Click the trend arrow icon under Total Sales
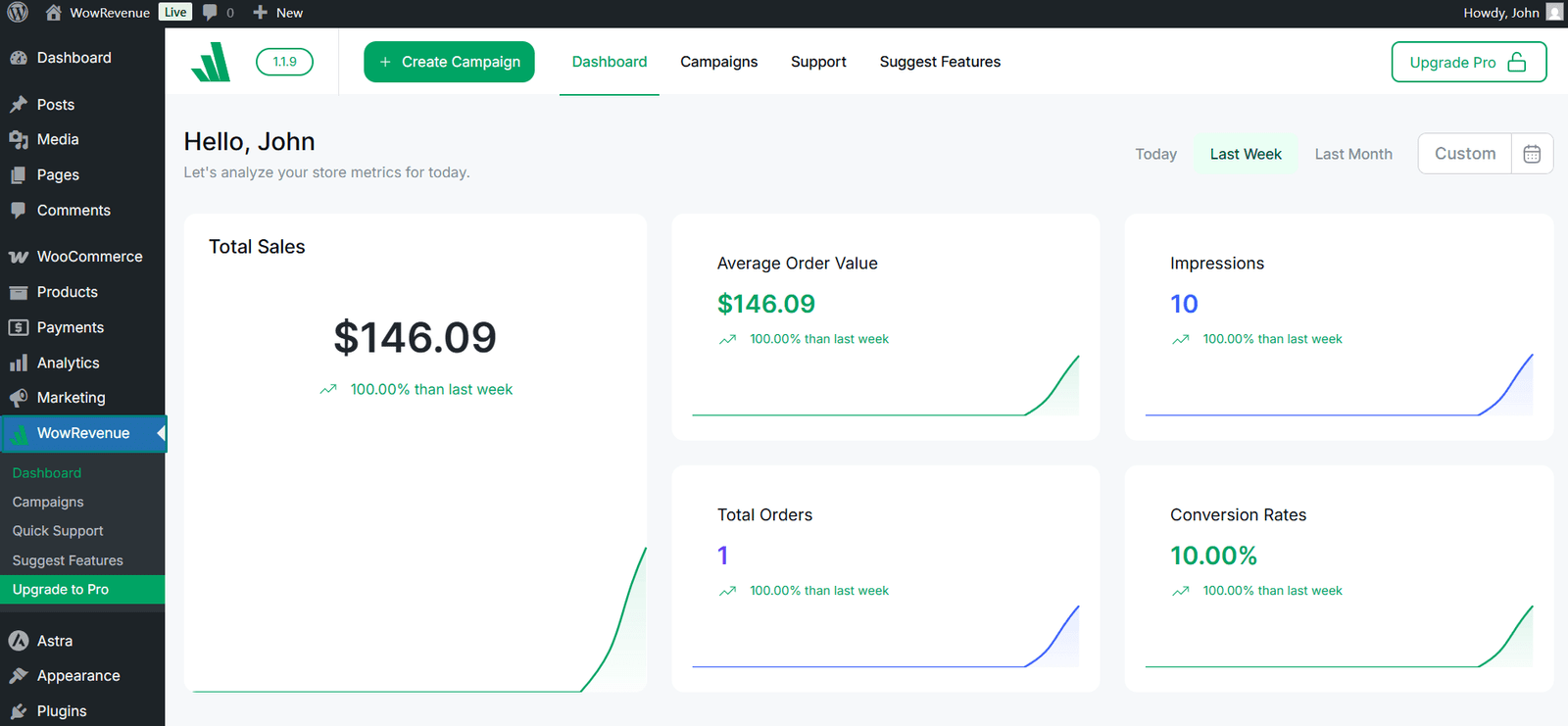The height and width of the screenshot is (726, 1568). click(328, 390)
